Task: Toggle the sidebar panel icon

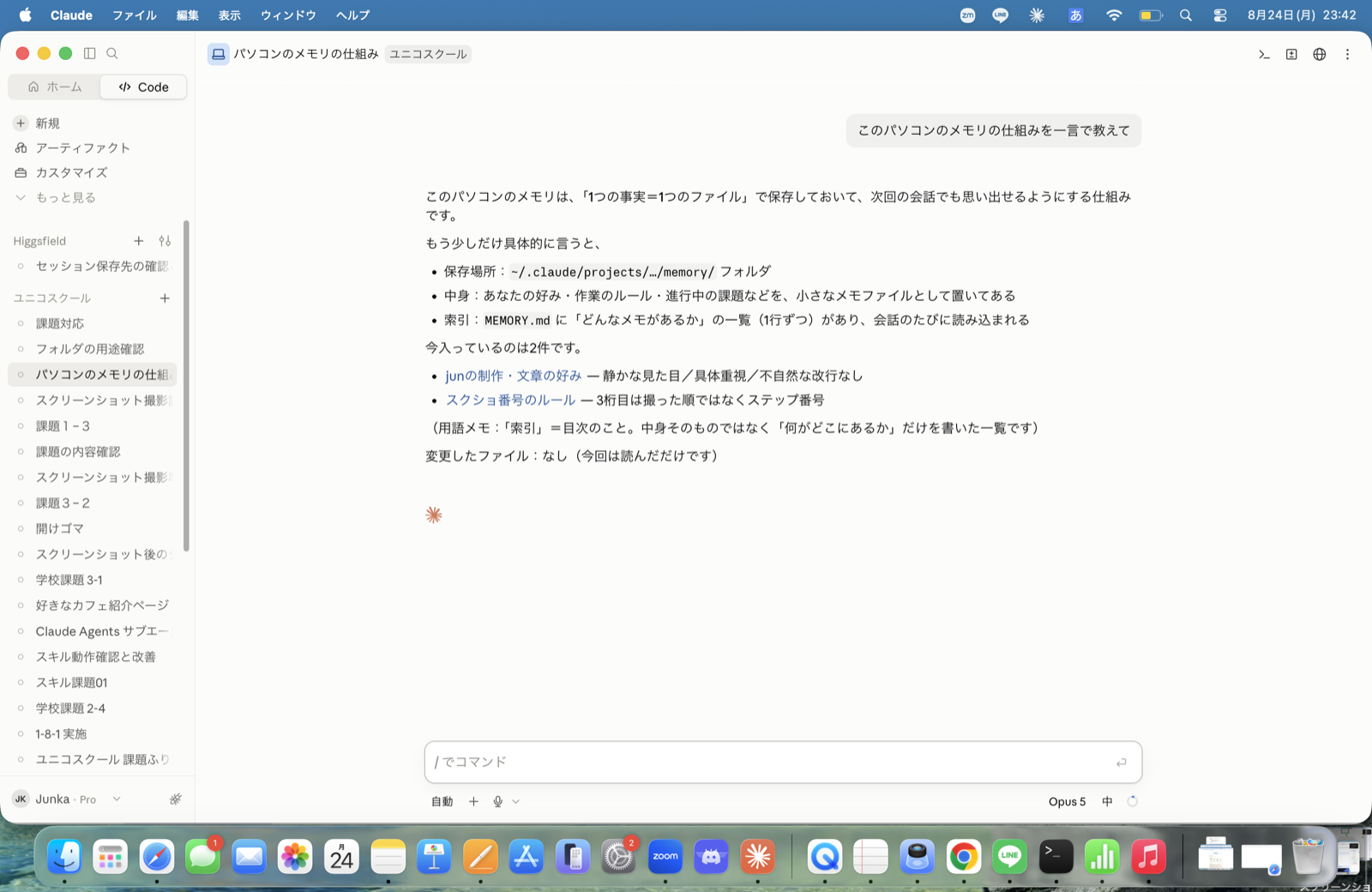Action: pos(89,53)
